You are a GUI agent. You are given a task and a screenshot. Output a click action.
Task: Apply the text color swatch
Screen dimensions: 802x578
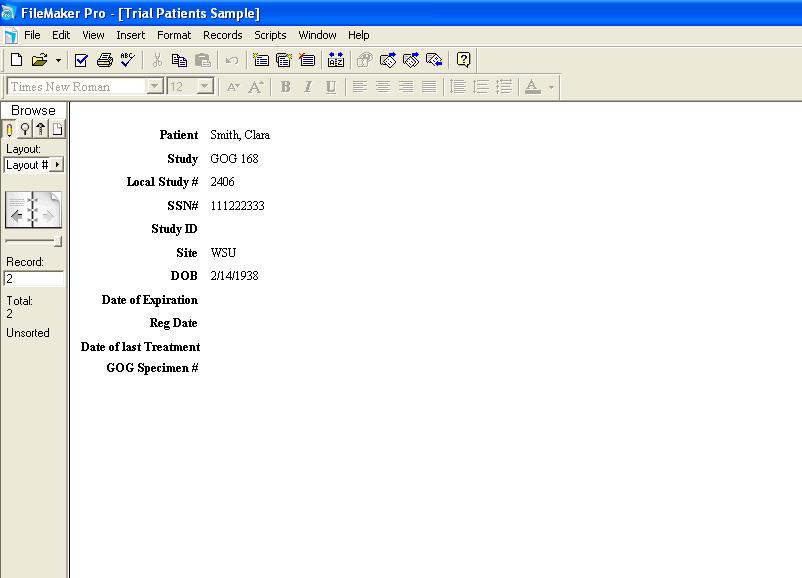tap(532, 87)
